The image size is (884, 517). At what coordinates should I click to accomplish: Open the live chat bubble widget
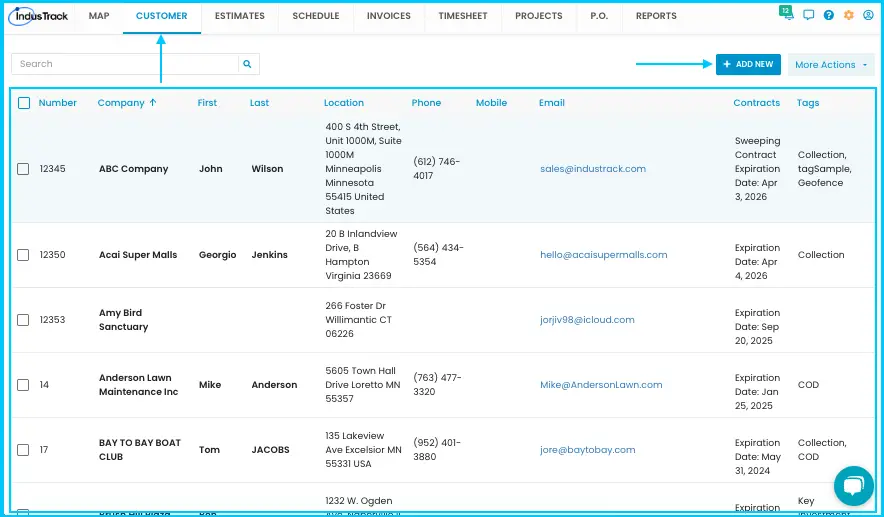[x=854, y=485]
